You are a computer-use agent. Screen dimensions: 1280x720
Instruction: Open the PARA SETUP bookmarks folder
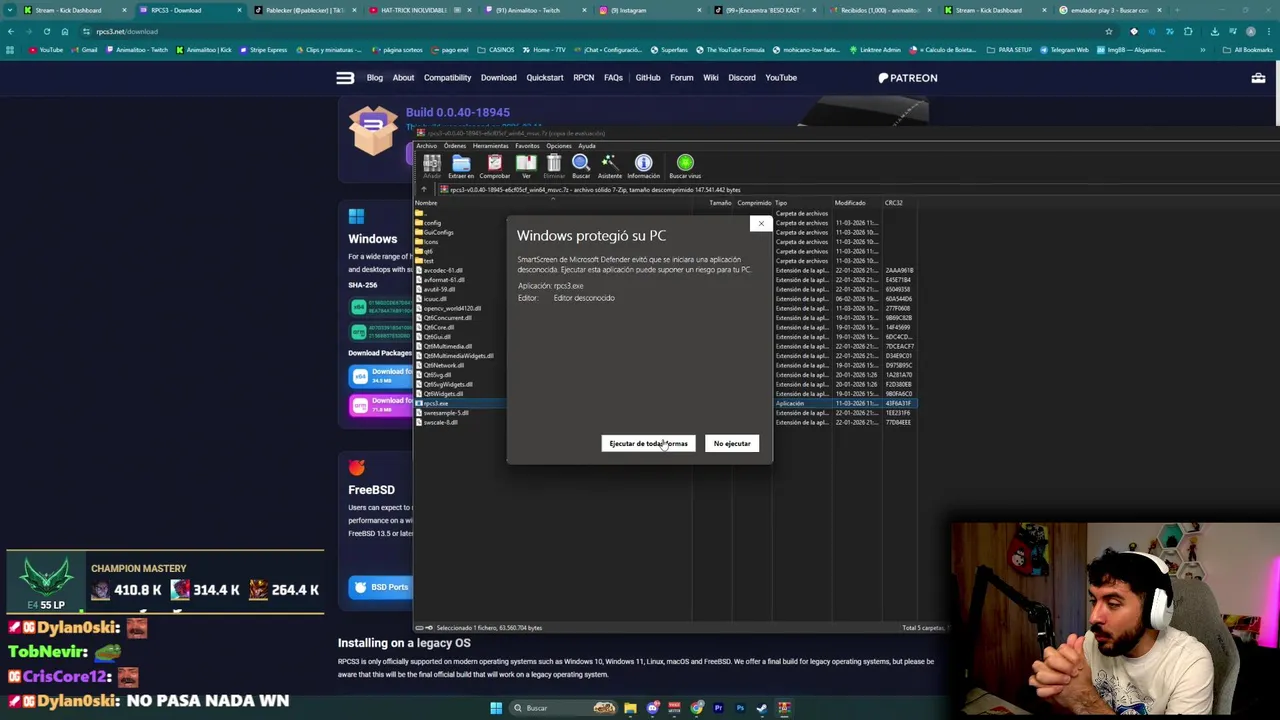pyautogui.click(x=1009, y=50)
